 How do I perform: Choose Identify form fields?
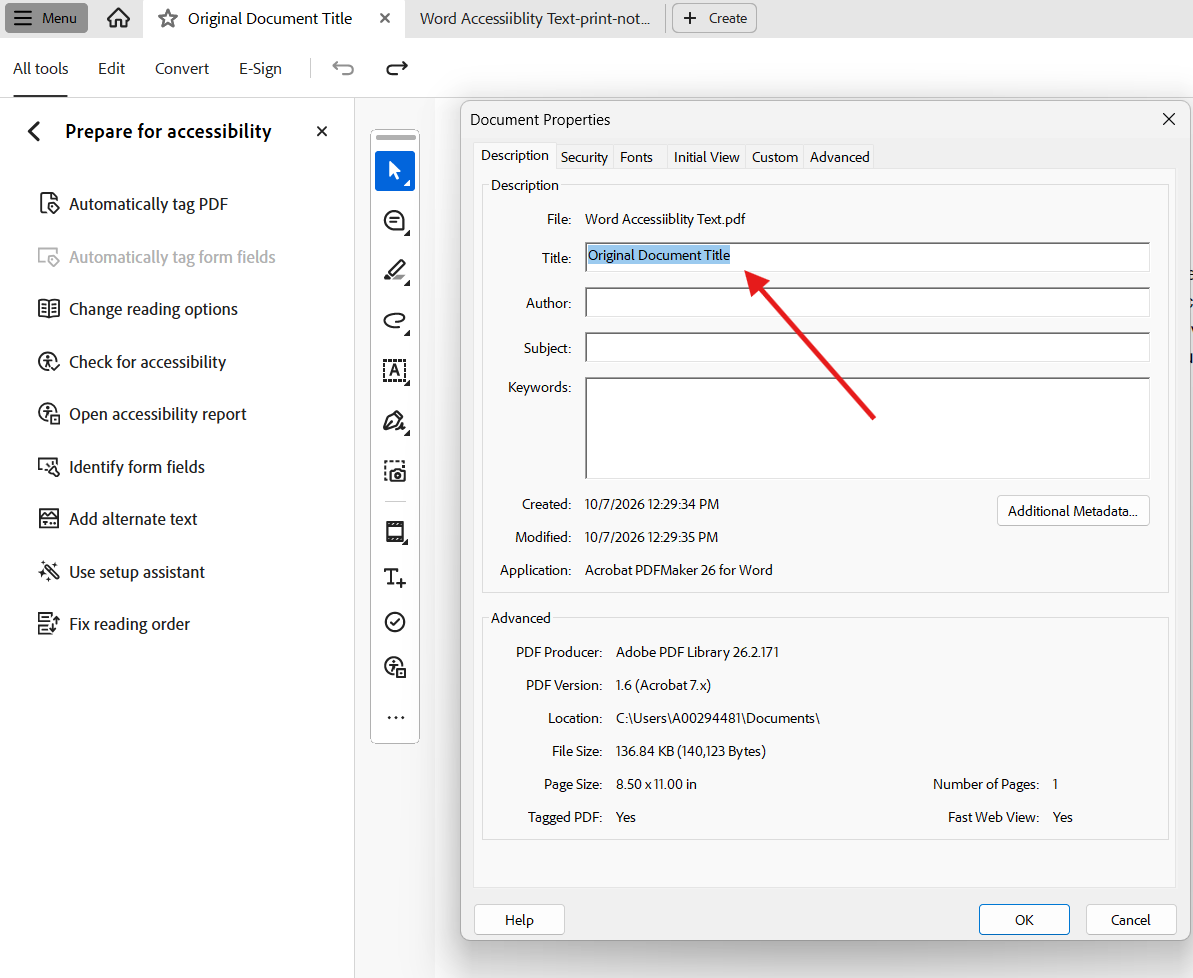tap(122, 467)
